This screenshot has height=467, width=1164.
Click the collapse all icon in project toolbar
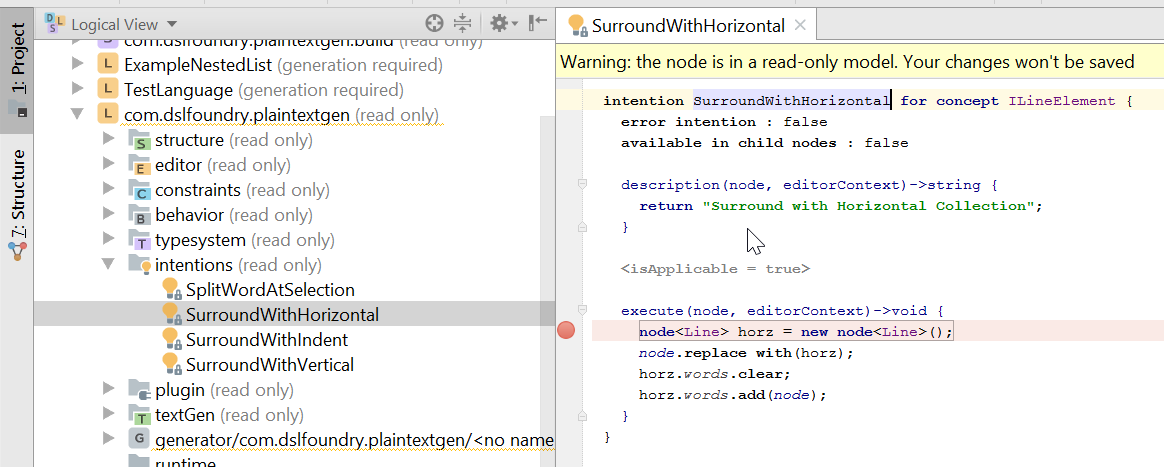(x=462, y=23)
